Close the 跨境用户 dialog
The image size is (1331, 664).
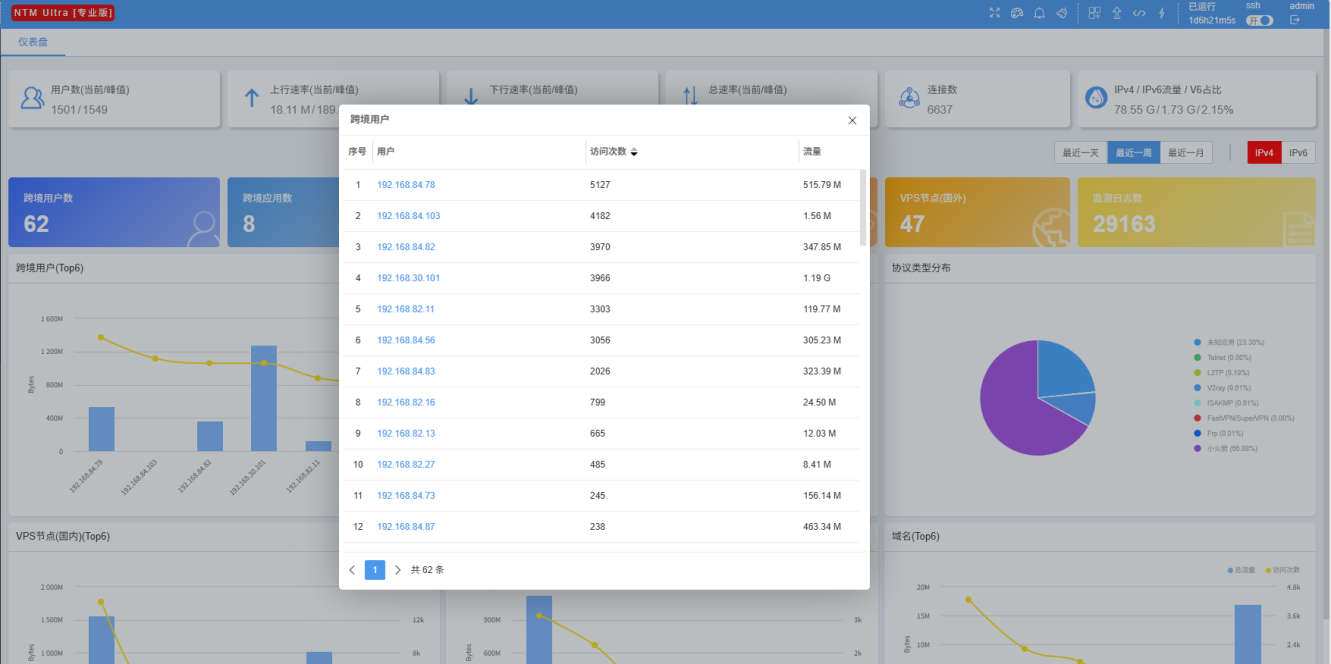pyautogui.click(x=852, y=120)
